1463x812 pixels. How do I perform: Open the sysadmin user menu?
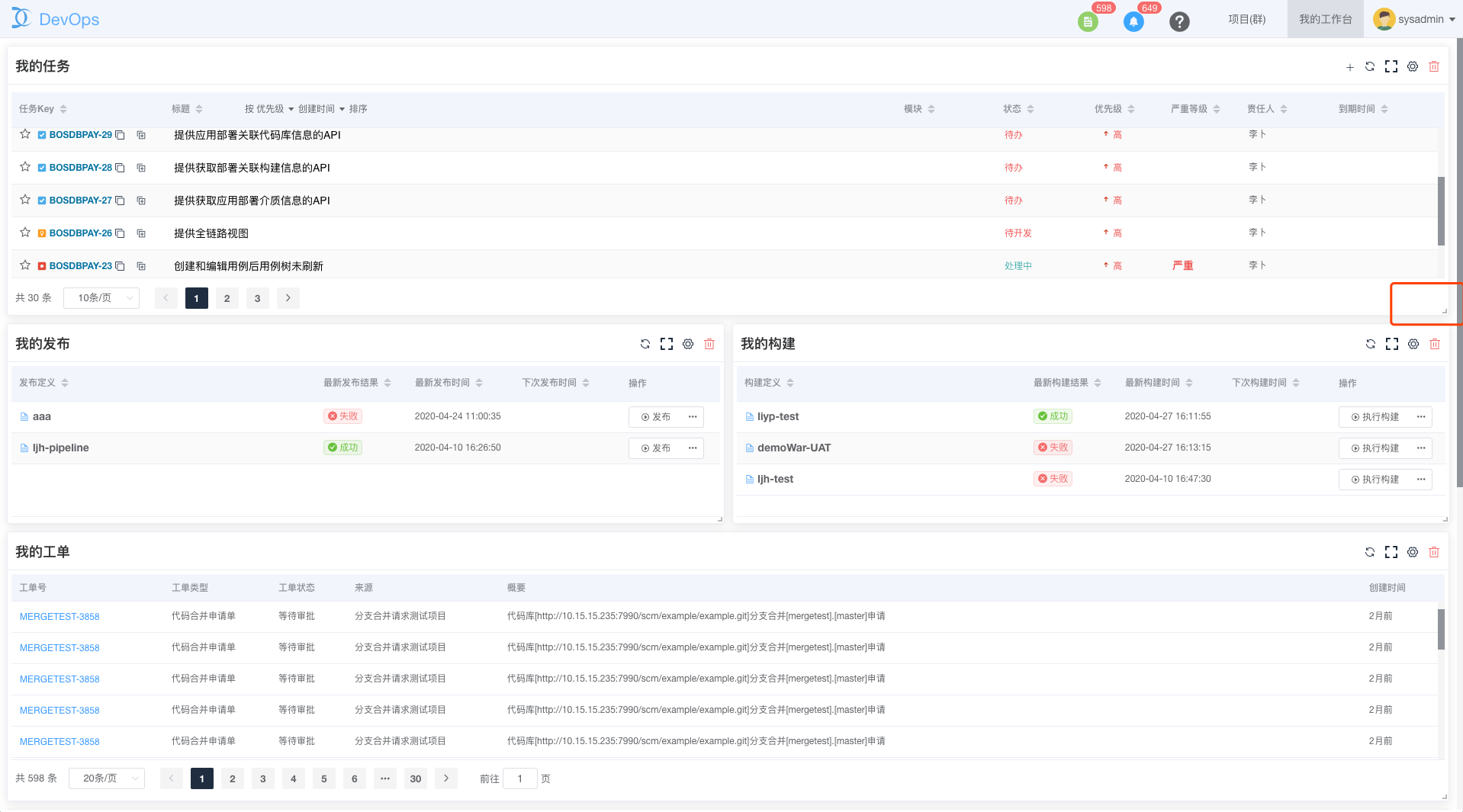(1414, 19)
